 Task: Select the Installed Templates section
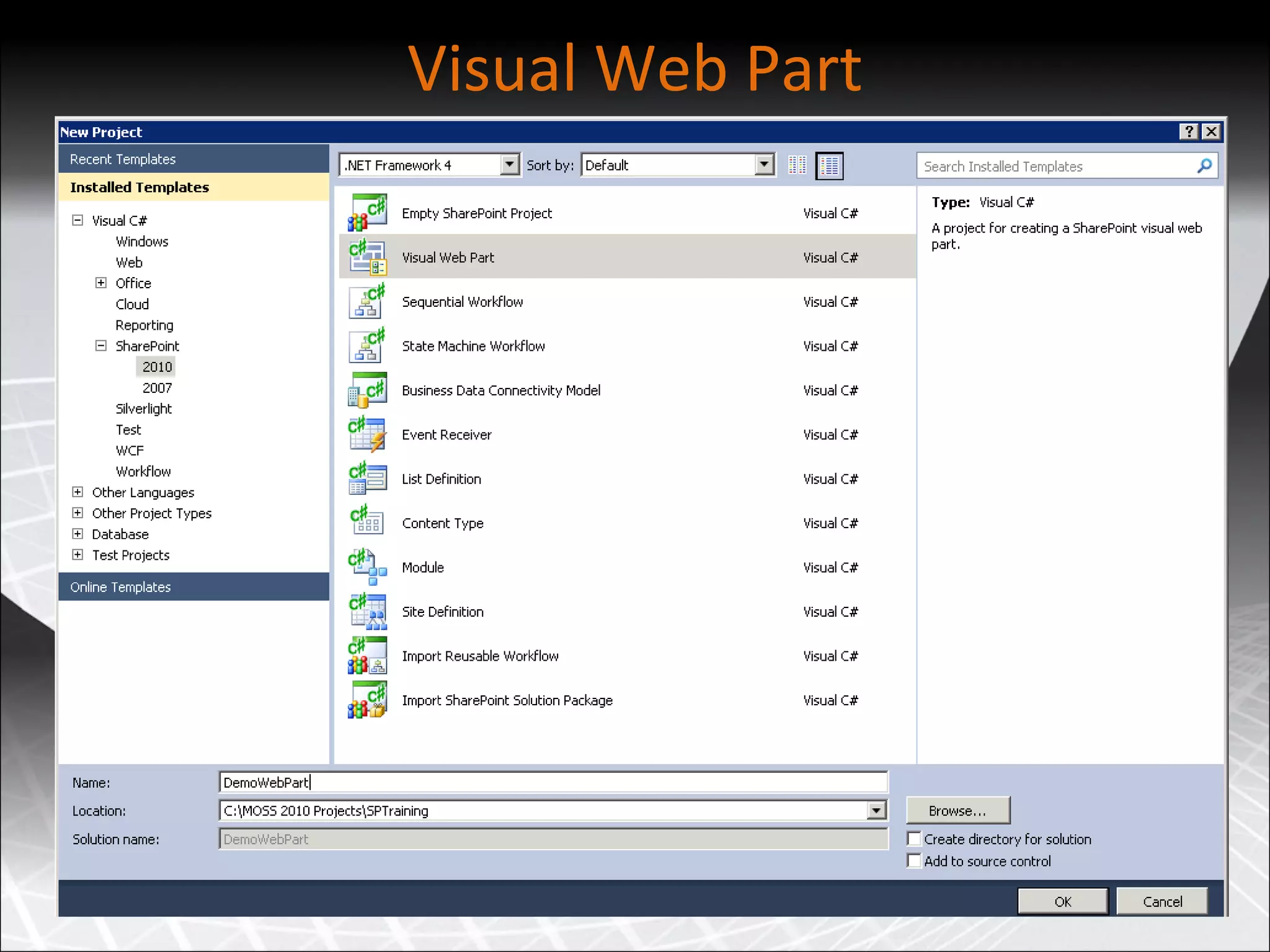point(193,187)
